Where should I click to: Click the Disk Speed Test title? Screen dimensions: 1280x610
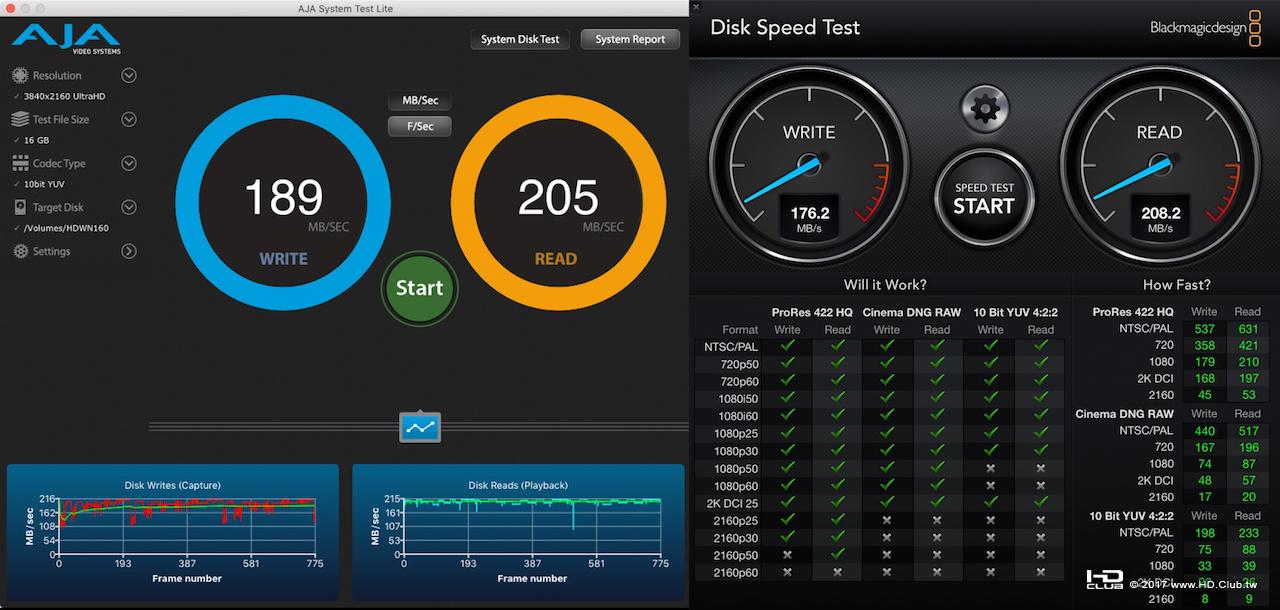pyautogui.click(x=785, y=27)
